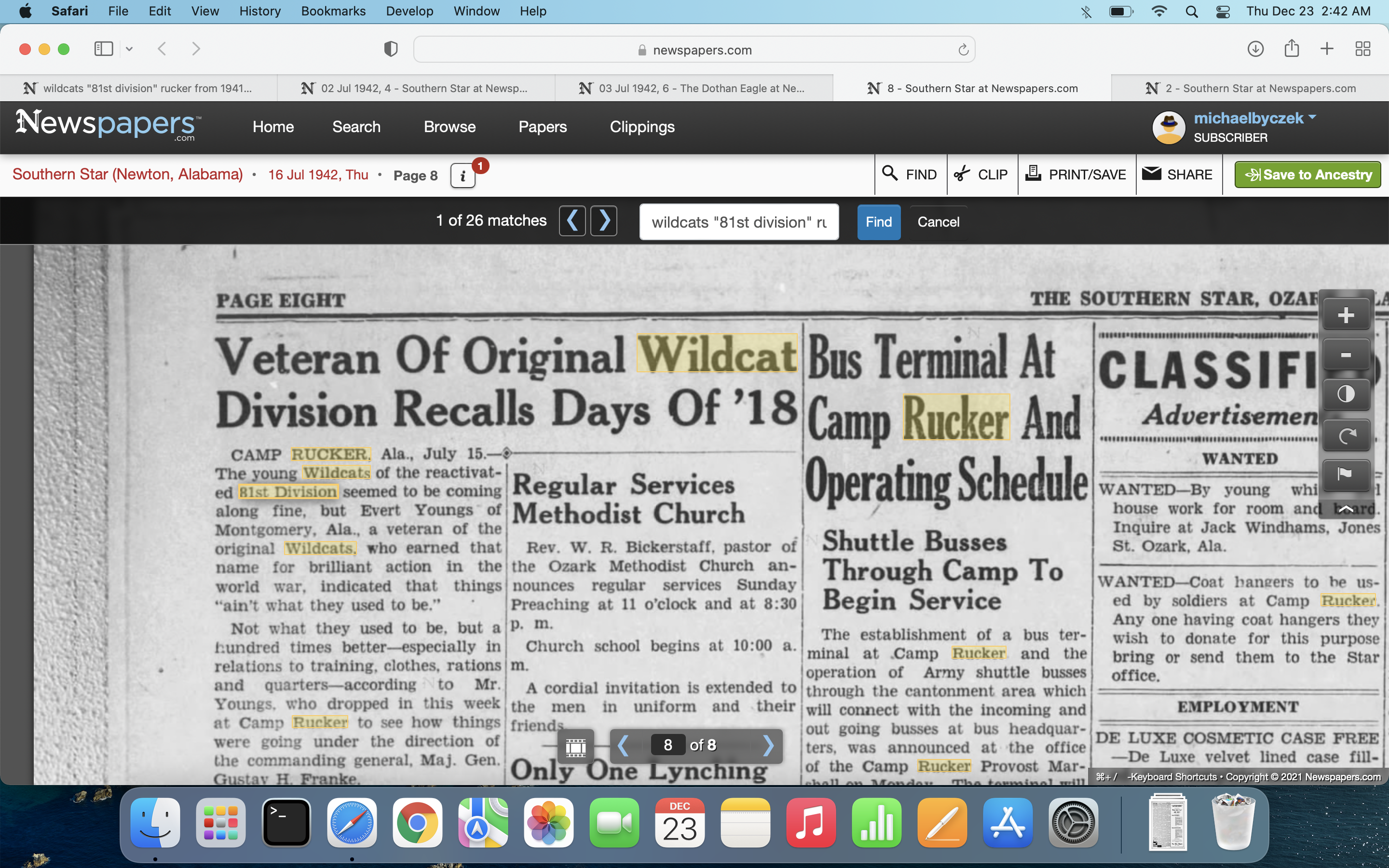Toggle the Safari sidebar button
This screenshot has height=868, width=1389.
(x=103, y=49)
